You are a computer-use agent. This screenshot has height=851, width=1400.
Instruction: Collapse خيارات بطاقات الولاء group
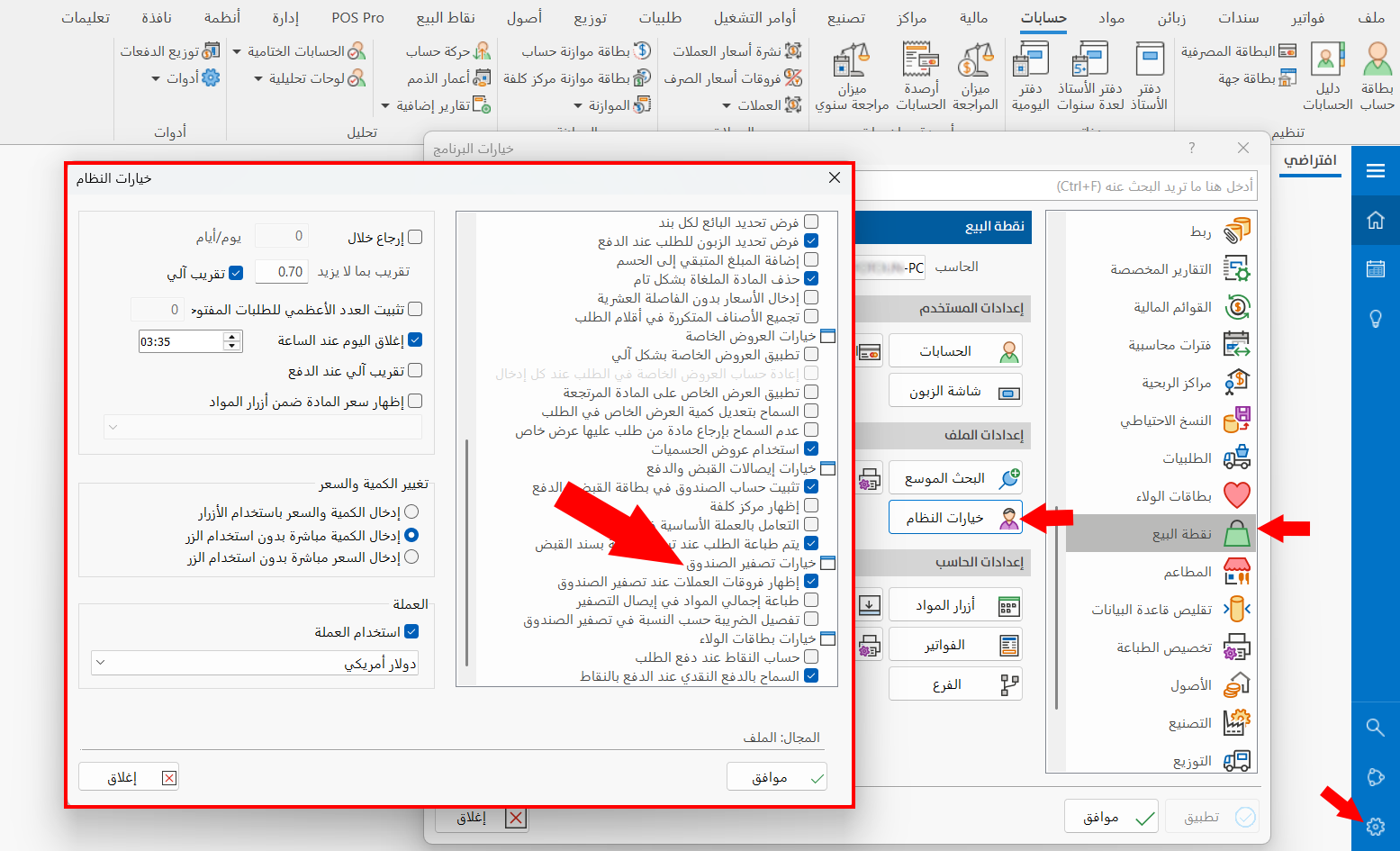[828, 638]
